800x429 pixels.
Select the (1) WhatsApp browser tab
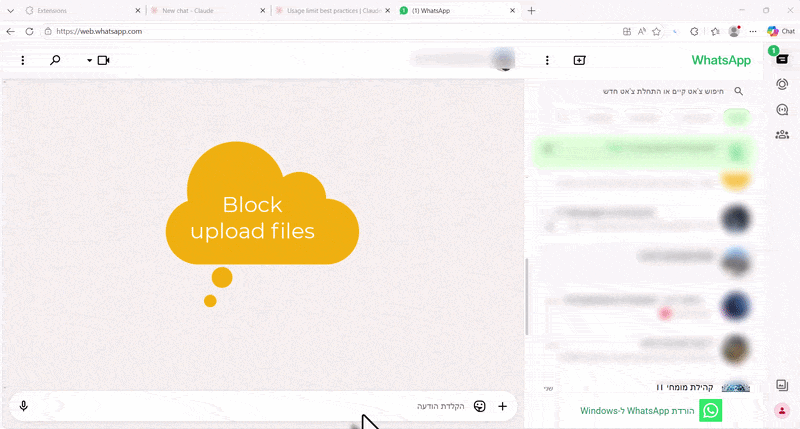coord(457,11)
